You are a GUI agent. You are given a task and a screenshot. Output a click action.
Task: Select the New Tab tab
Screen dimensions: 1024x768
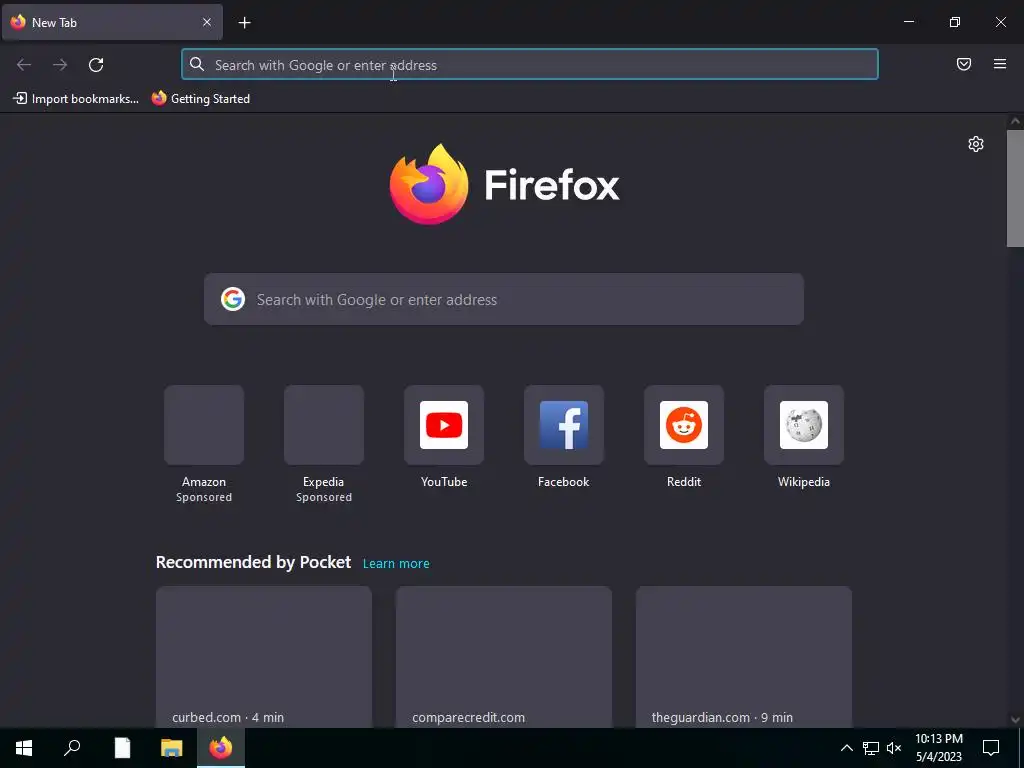pyautogui.click(x=112, y=22)
